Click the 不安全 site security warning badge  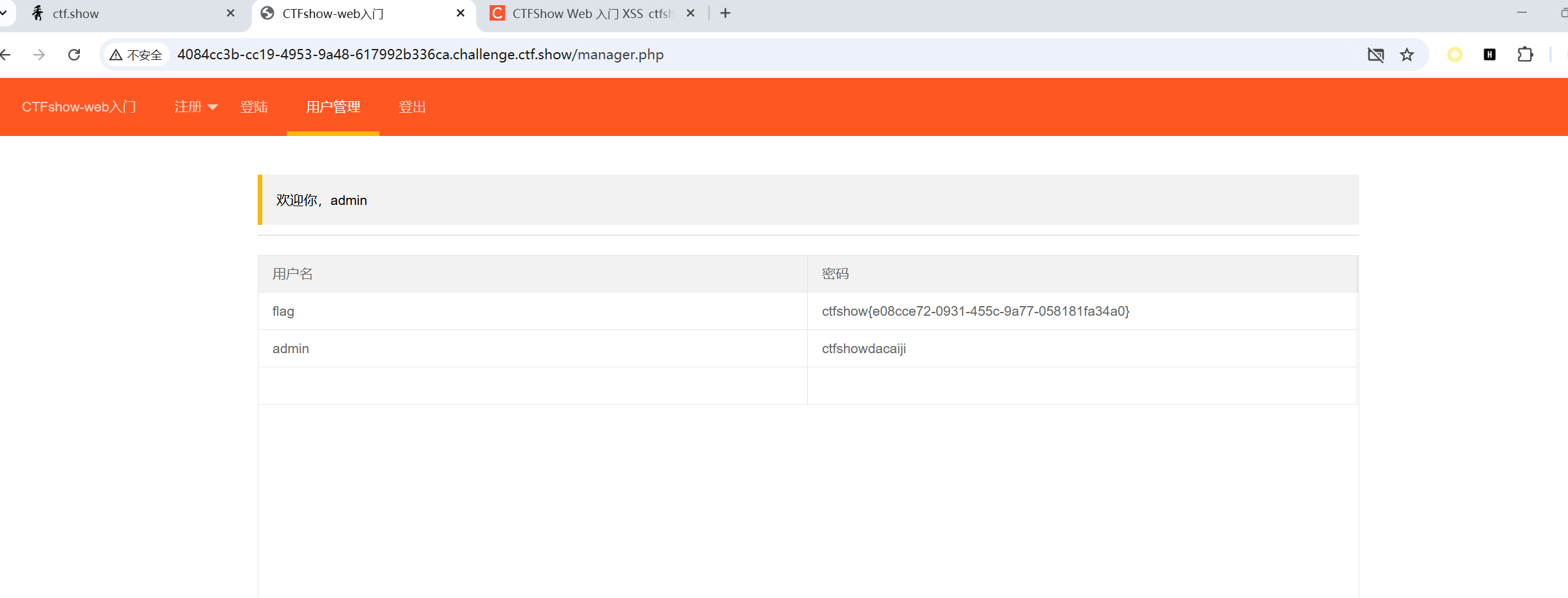click(136, 55)
